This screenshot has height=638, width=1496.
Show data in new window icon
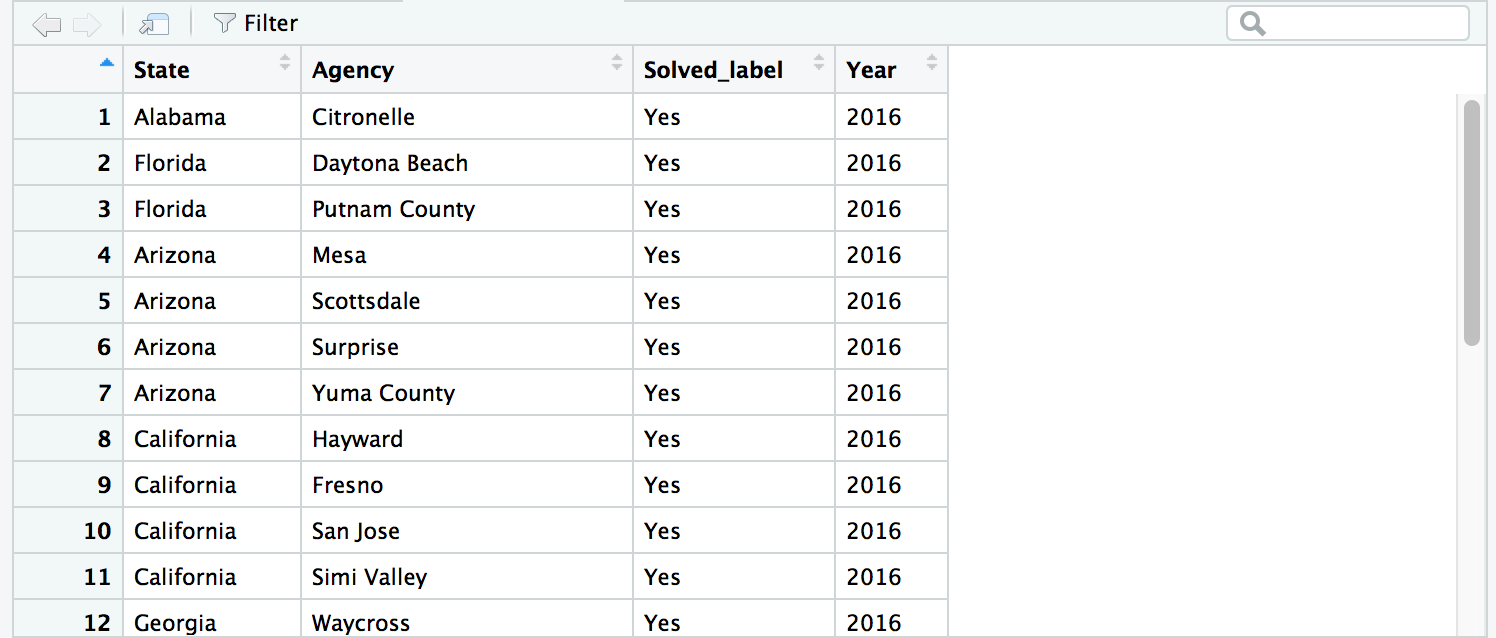pos(154,24)
